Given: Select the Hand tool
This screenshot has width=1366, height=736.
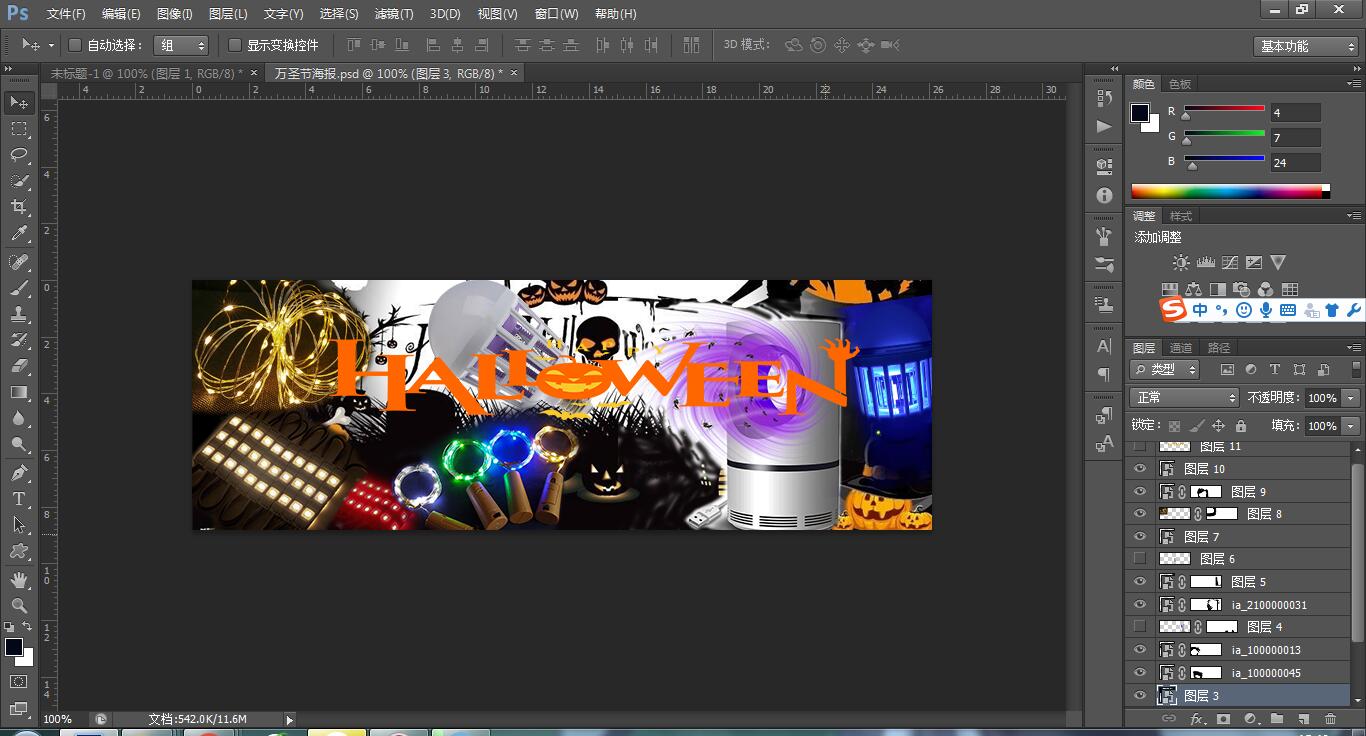Looking at the screenshot, I should [18, 579].
